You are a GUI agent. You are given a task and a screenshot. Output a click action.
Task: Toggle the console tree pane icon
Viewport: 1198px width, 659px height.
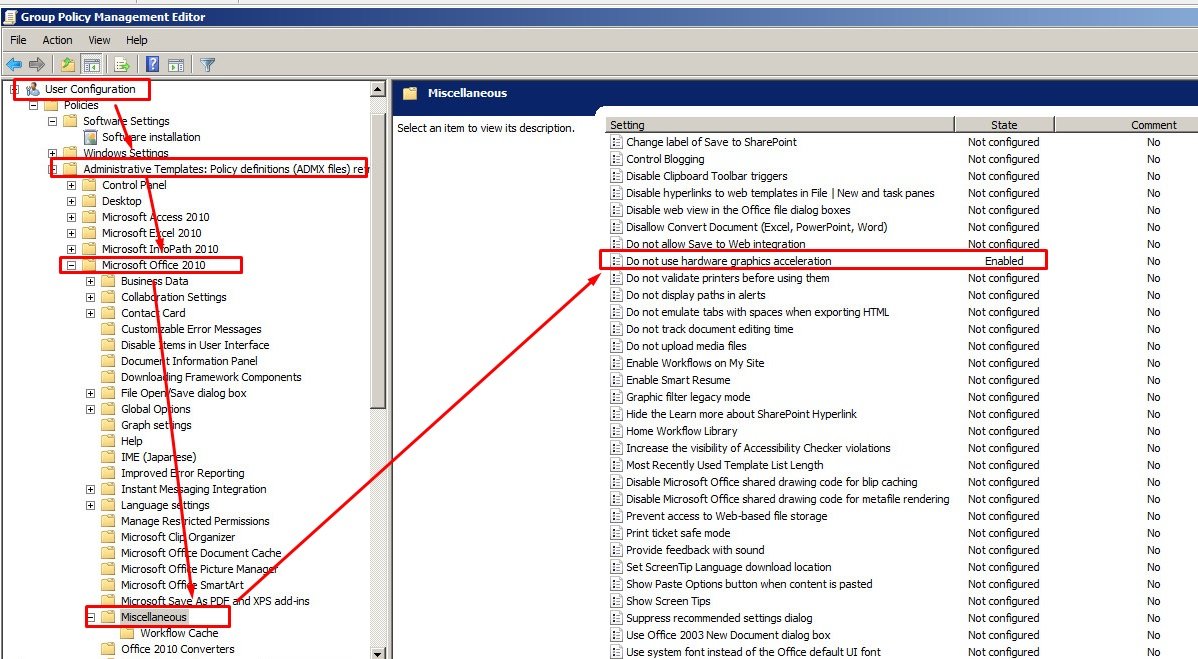tap(92, 64)
